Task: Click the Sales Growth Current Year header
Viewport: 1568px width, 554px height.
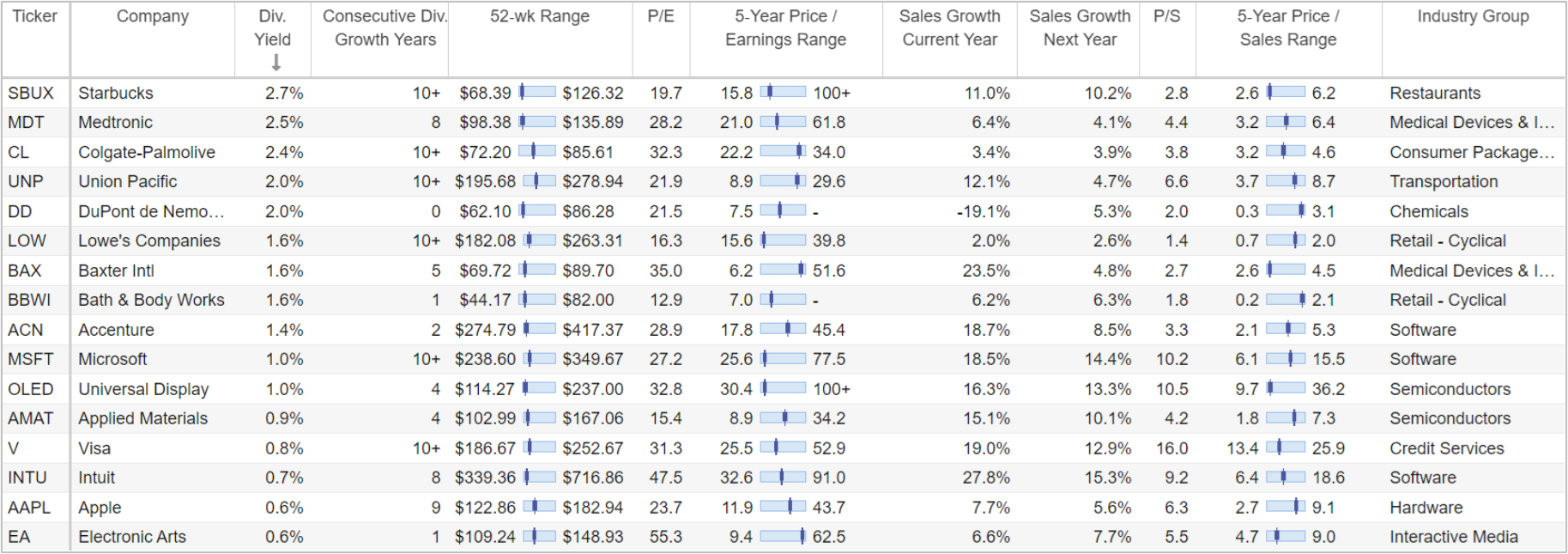Action: tap(949, 27)
